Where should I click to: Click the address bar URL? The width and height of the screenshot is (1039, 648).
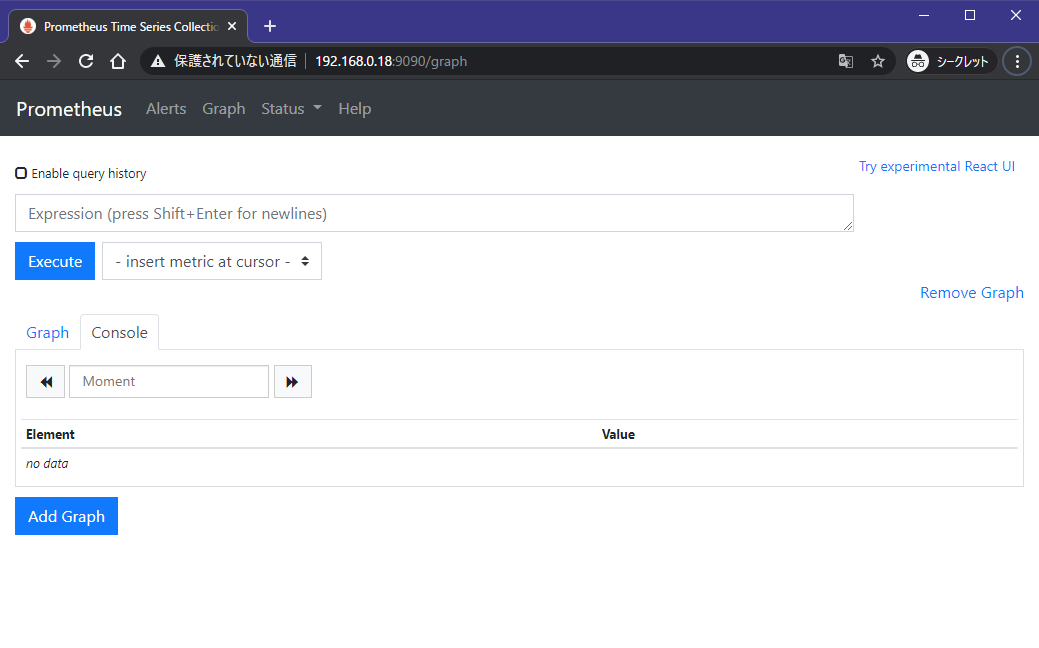point(391,62)
